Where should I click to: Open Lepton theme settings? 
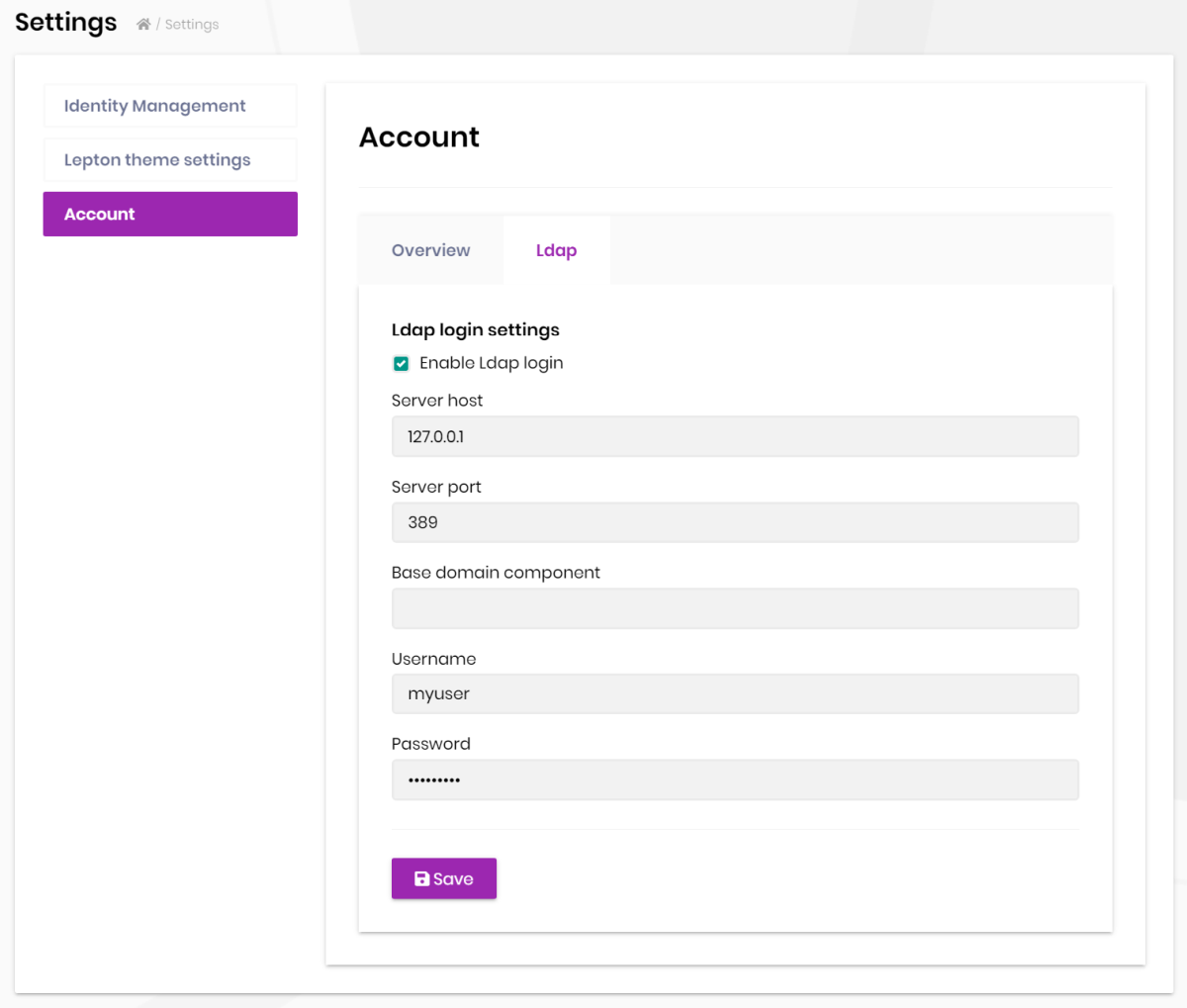(169, 159)
